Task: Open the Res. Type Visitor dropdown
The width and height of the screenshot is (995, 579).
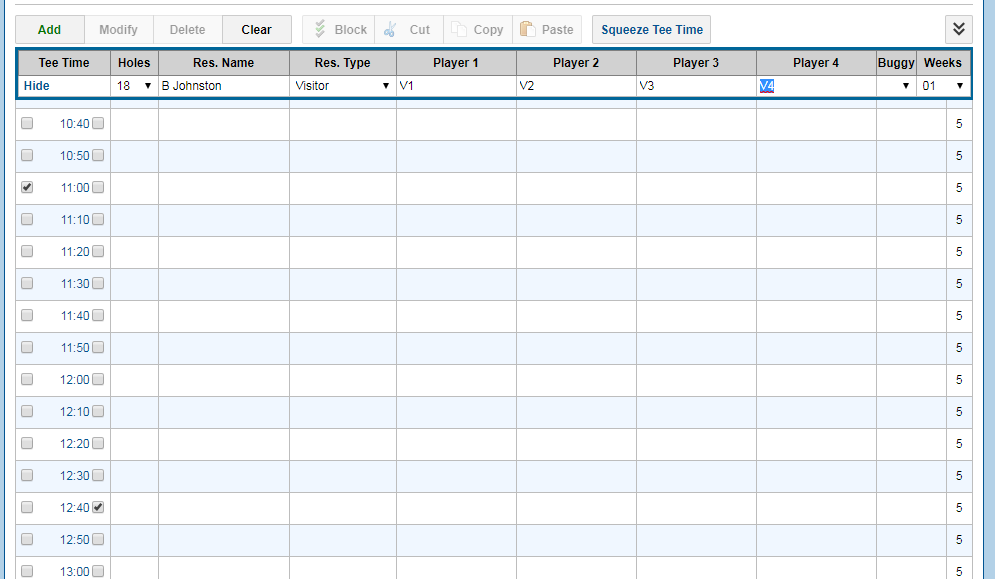Action: point(343,86)
